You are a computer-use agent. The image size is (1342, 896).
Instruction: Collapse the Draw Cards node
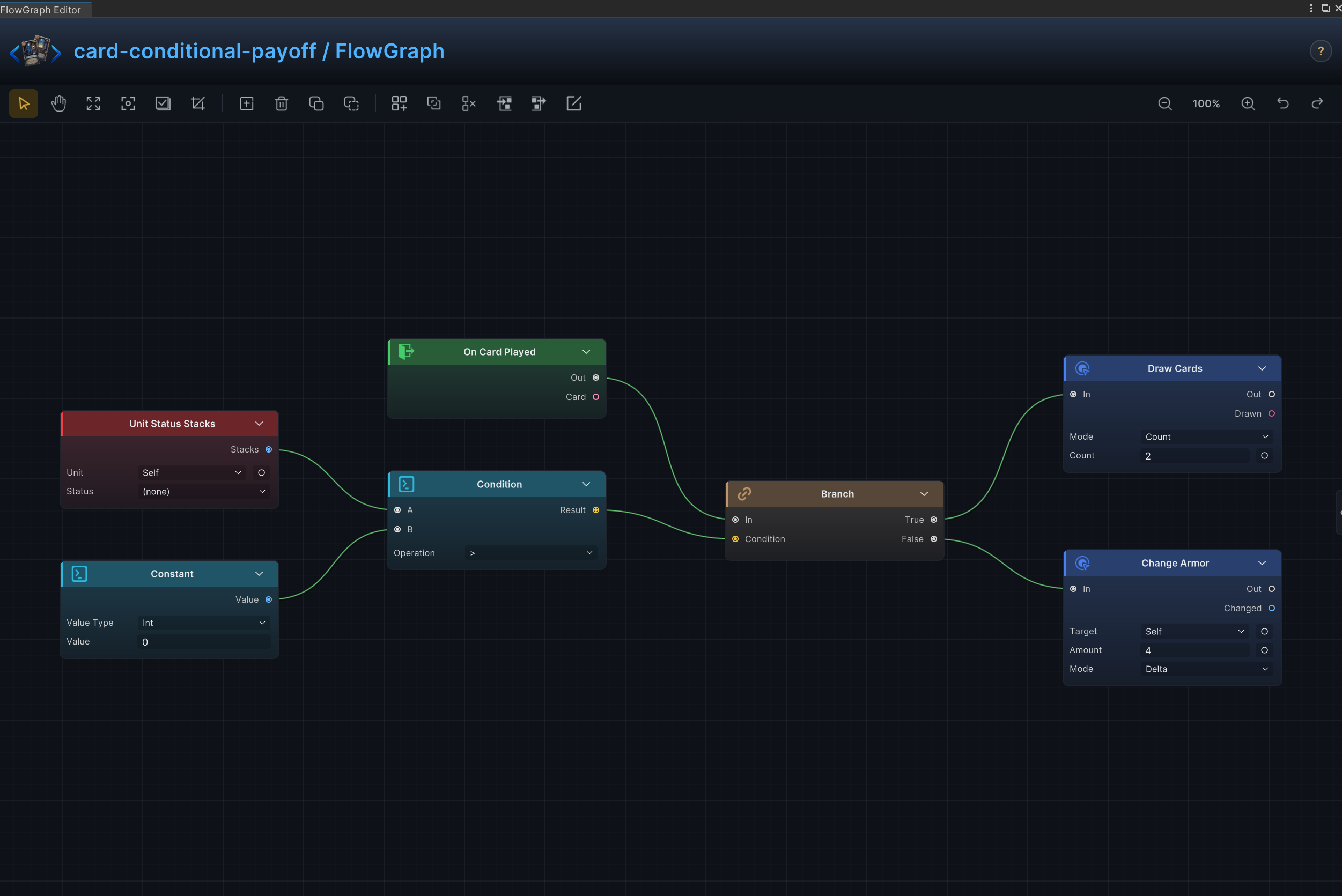tap(1262, 368)
